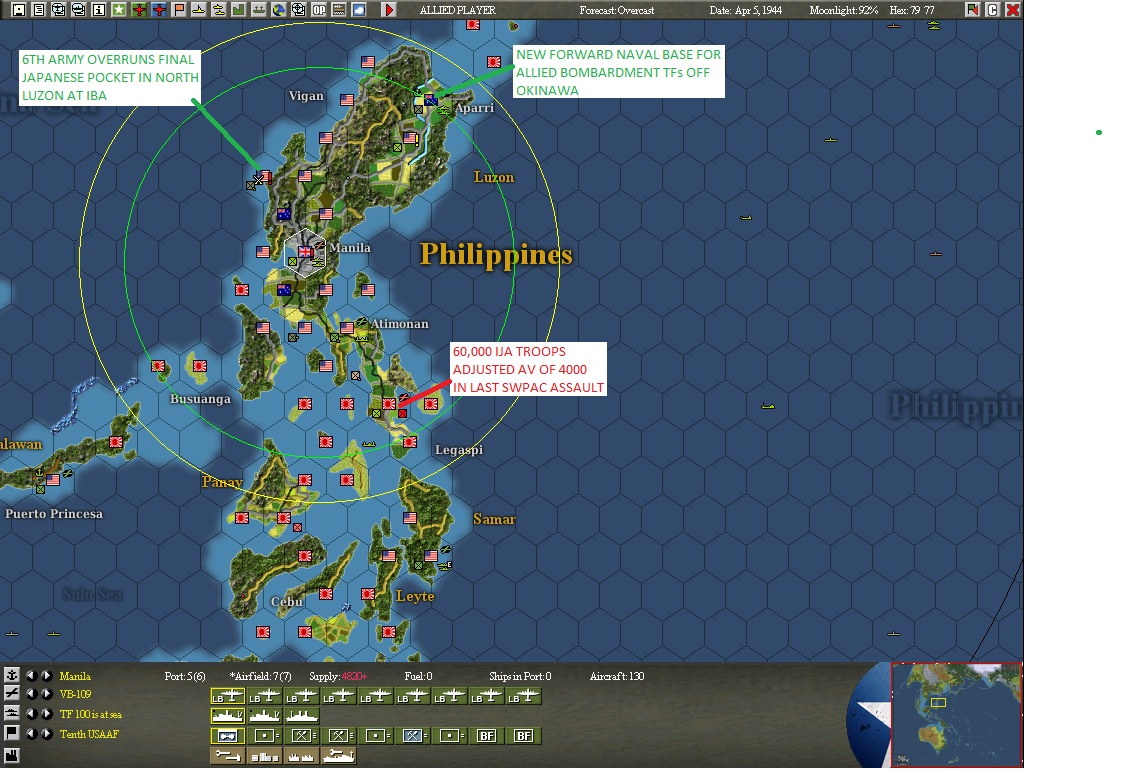This screenshot has height=774, width=1137.
Task: Click the Fuel 0 readout
Action: point(418,676)
